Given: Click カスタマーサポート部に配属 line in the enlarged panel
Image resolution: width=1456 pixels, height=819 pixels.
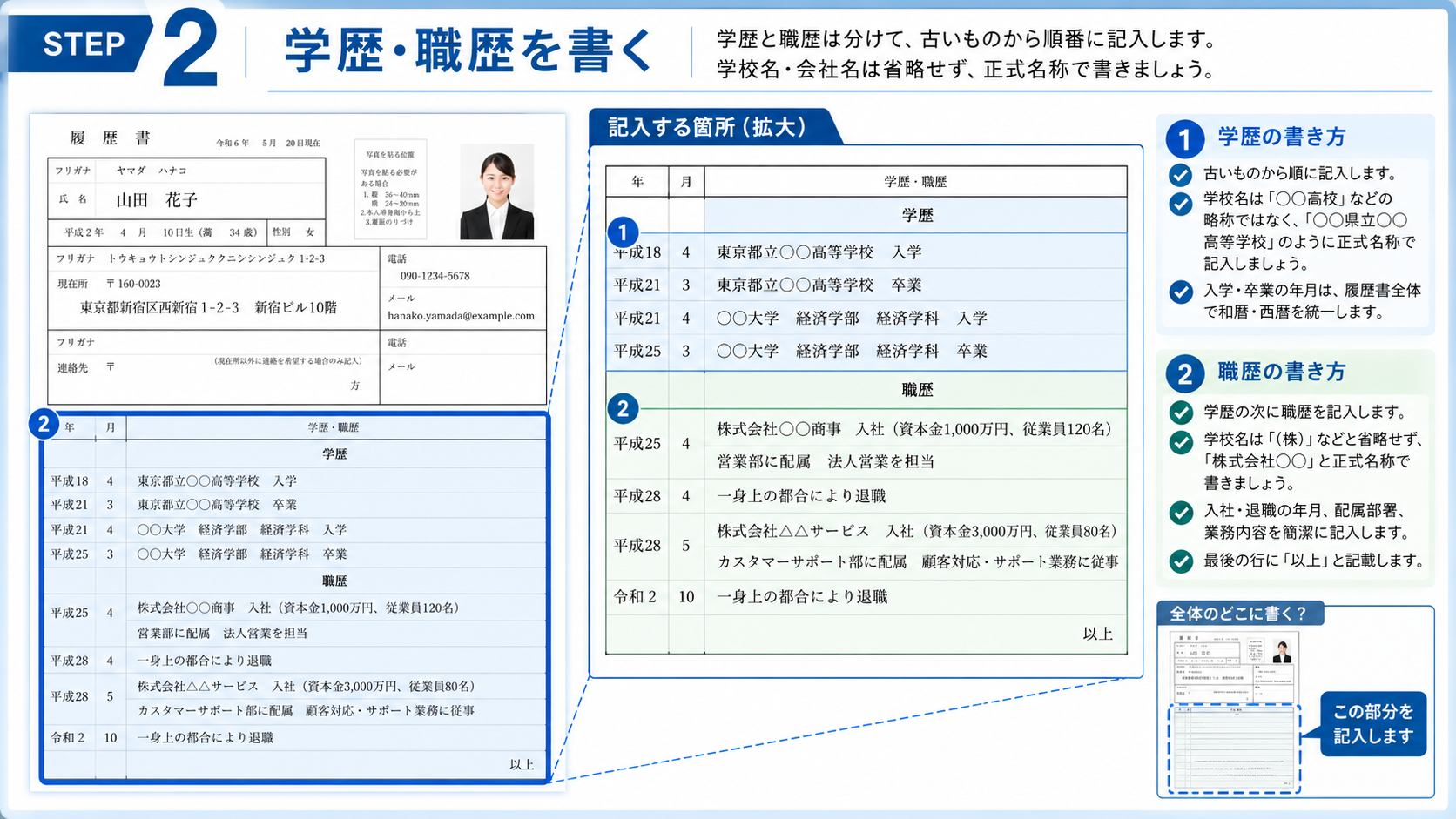Looking at the screenshot, I should click(x=918, y=562).
